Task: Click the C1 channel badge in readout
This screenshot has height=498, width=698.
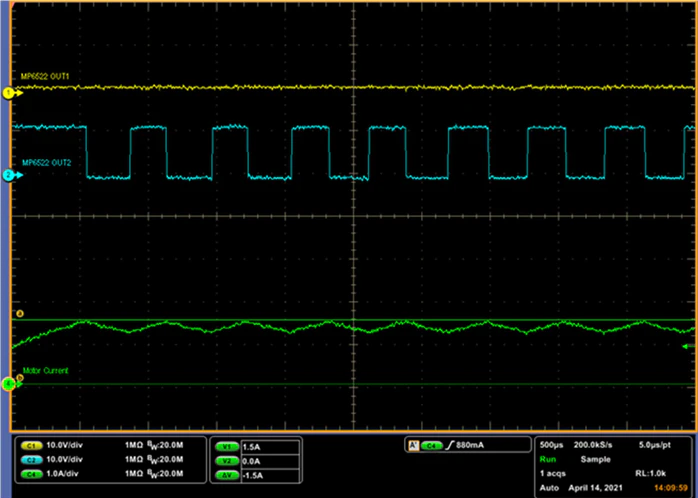Action: click(30, 444)
